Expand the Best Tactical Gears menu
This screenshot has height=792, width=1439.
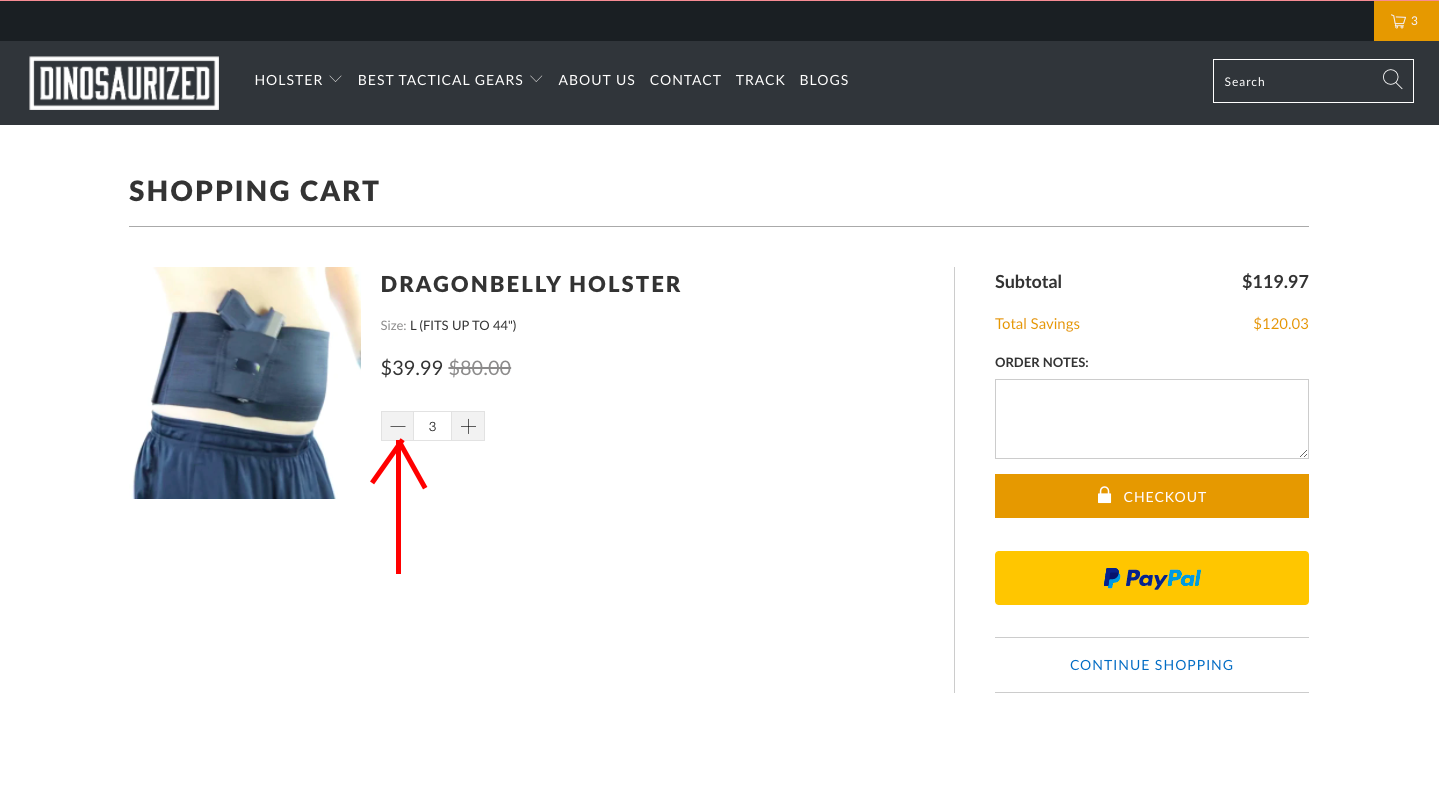tap(450, 80)
